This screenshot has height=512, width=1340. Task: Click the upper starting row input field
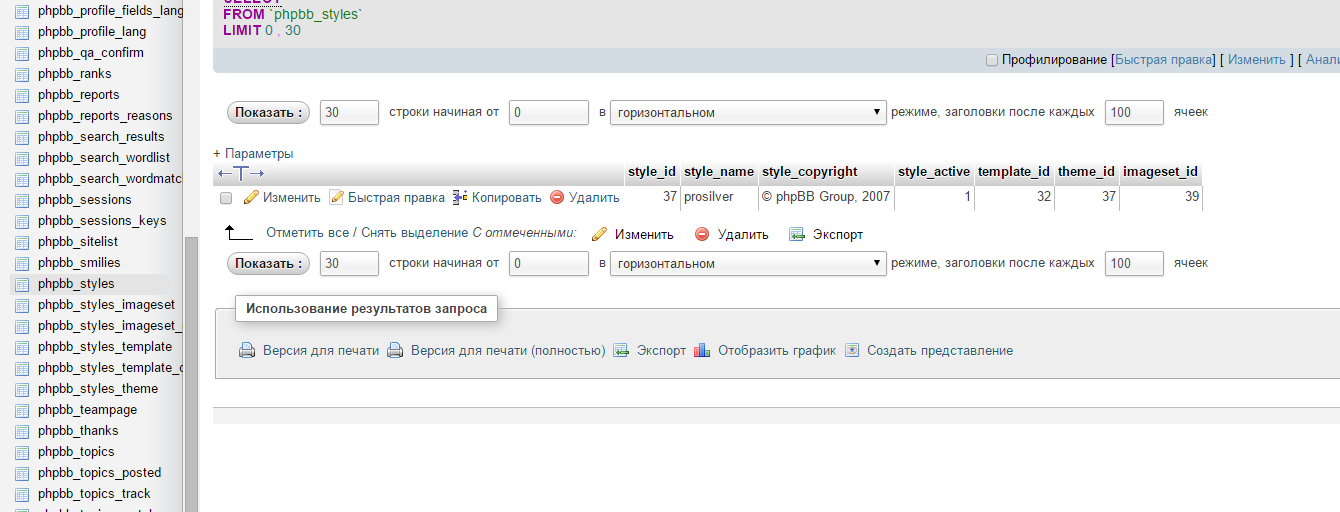[548, 113]
